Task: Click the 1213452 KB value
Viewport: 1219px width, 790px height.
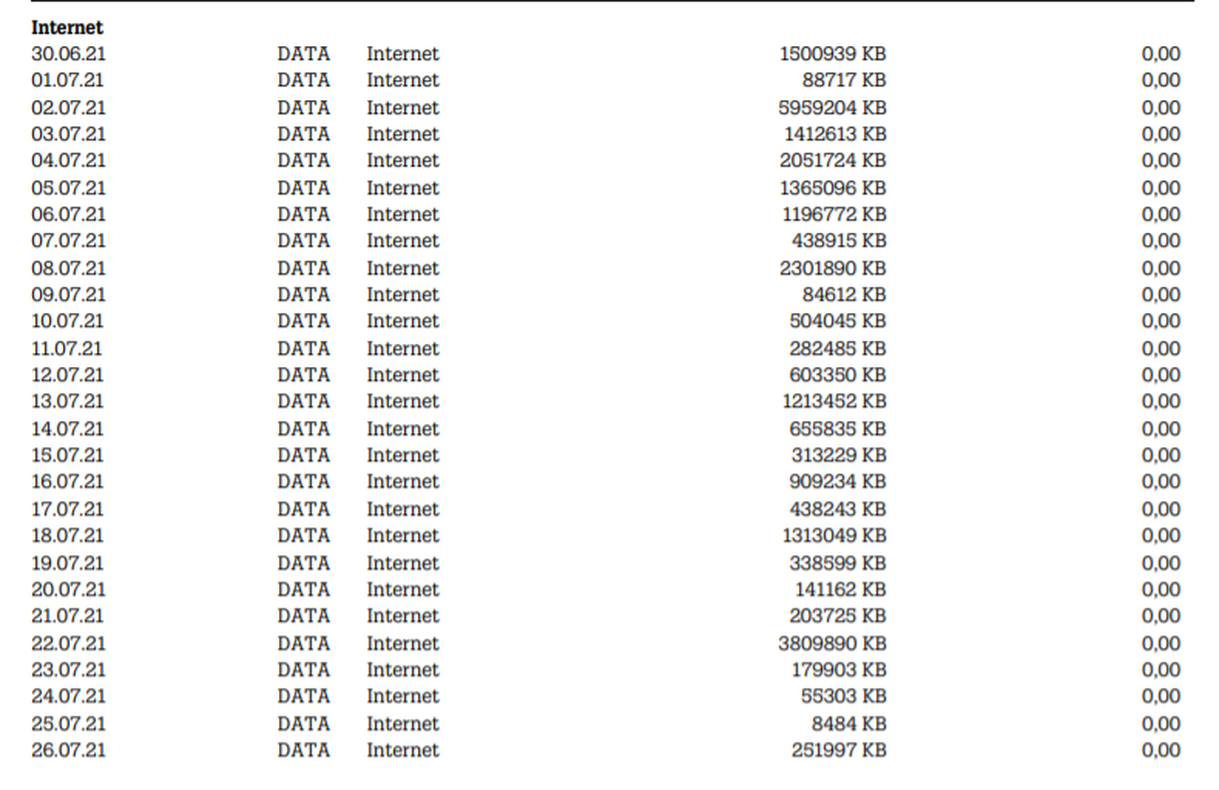Action: (833, 402)
